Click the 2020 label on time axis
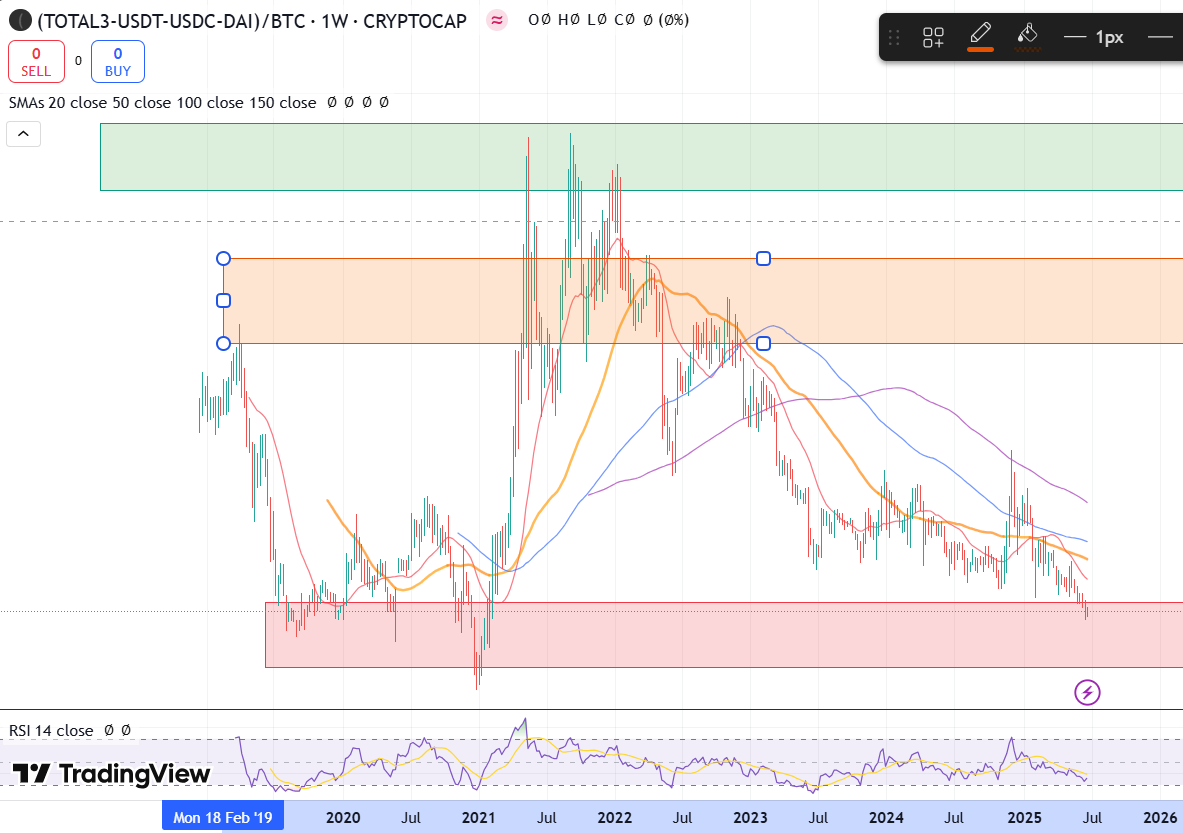Screen dimensions: 1183x833 coord(343,818)
